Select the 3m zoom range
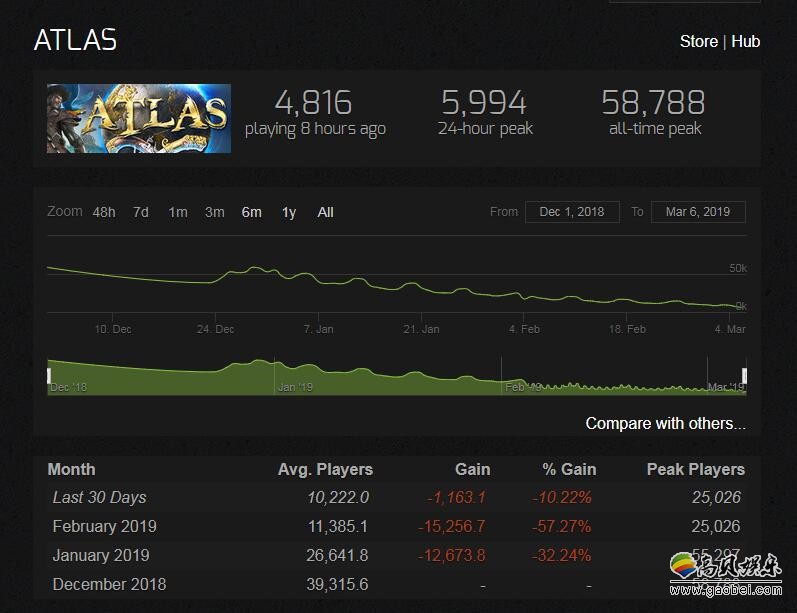 point(215,212)
